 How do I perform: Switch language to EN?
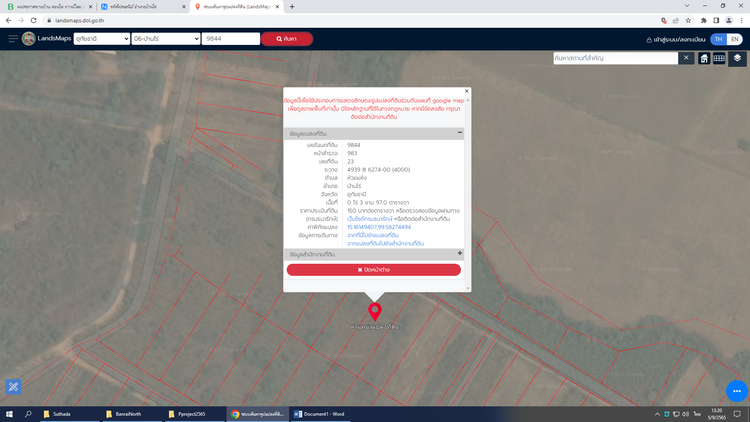click(734, 39)
